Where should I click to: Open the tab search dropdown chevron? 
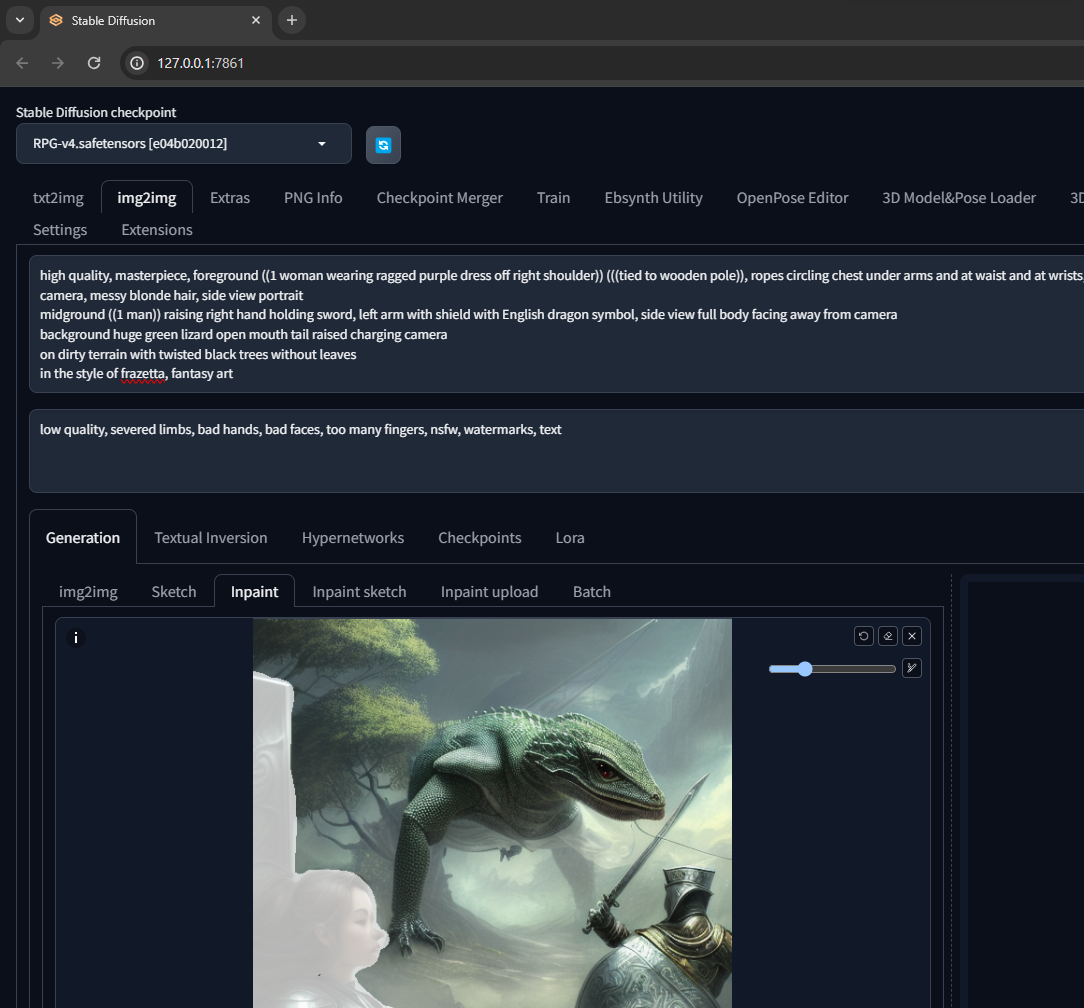(x=20, y=20)
